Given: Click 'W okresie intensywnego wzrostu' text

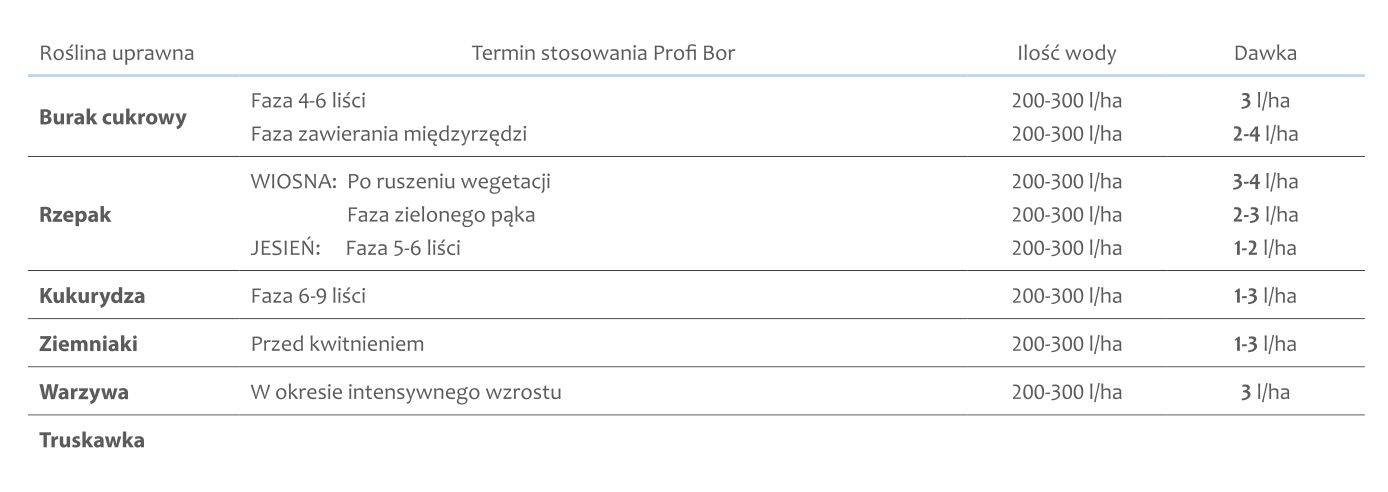Looking at the screenshot, I should 406,392.
